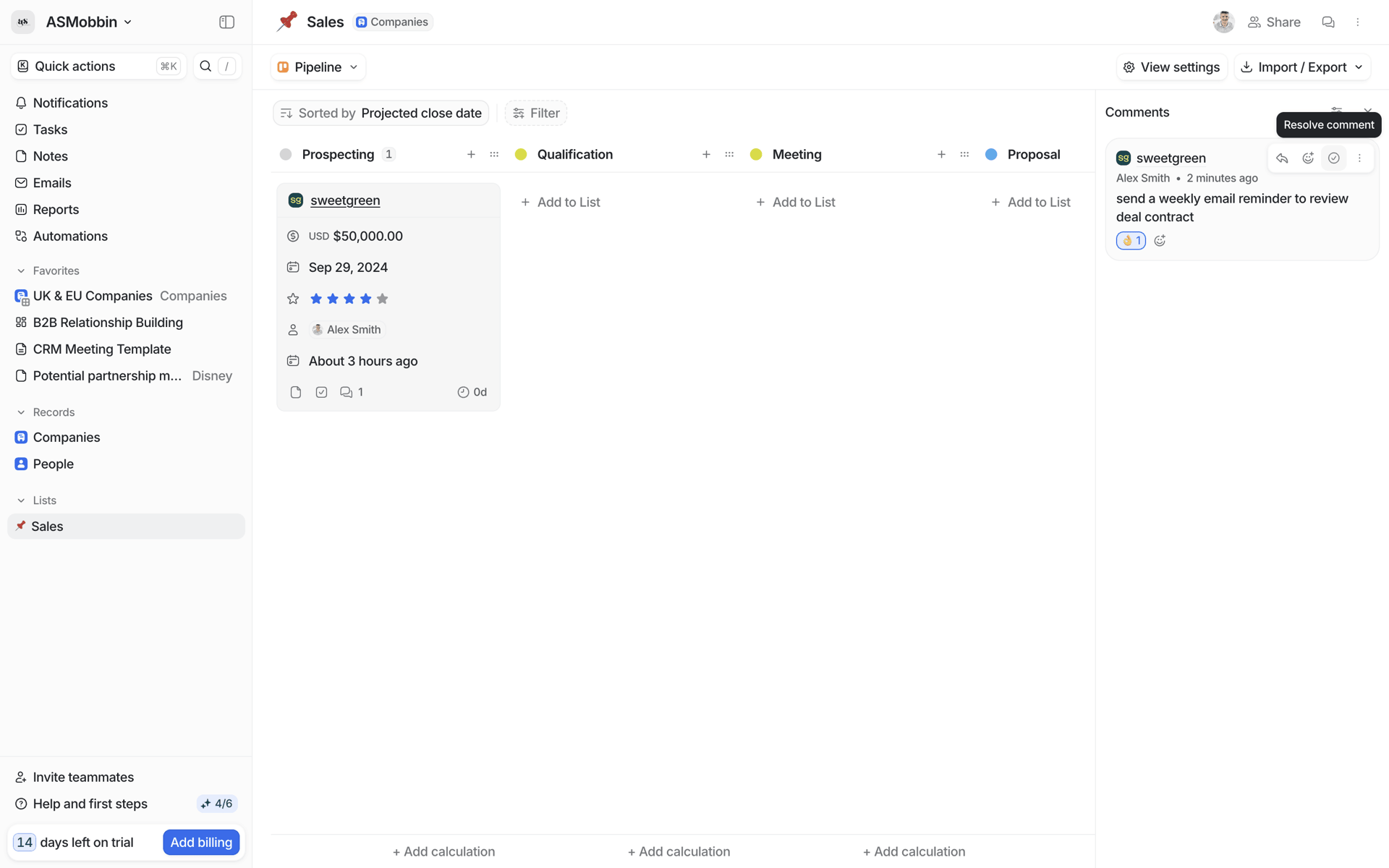Open comments count on sweetgreen card
The height and width of the screenshot is (868, 1389).
[352, 392]
